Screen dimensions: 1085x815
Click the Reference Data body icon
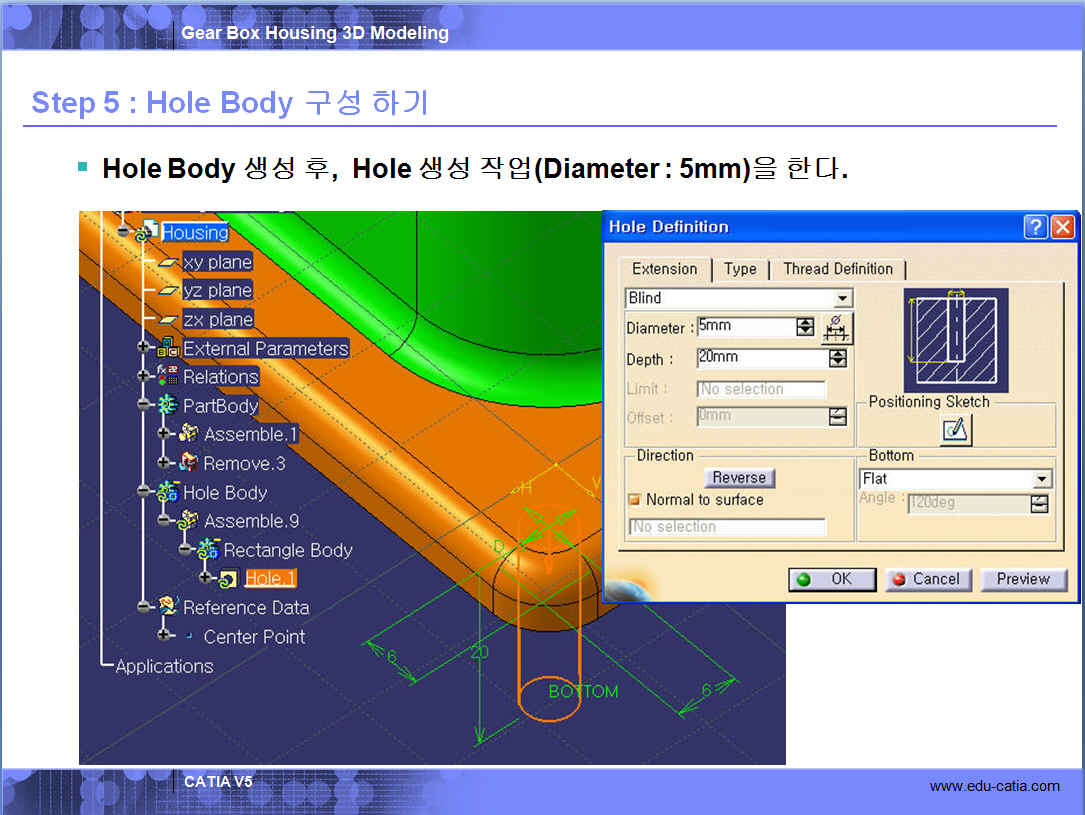(x=167, y=607)
